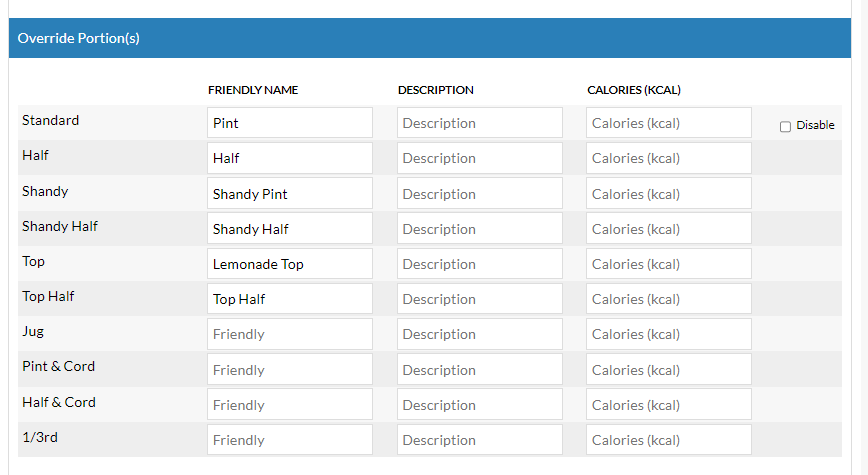The width and height of the screenshot is (868, 475).
Task: Click the Standard friendly name field
Action: tap(289, 123)
